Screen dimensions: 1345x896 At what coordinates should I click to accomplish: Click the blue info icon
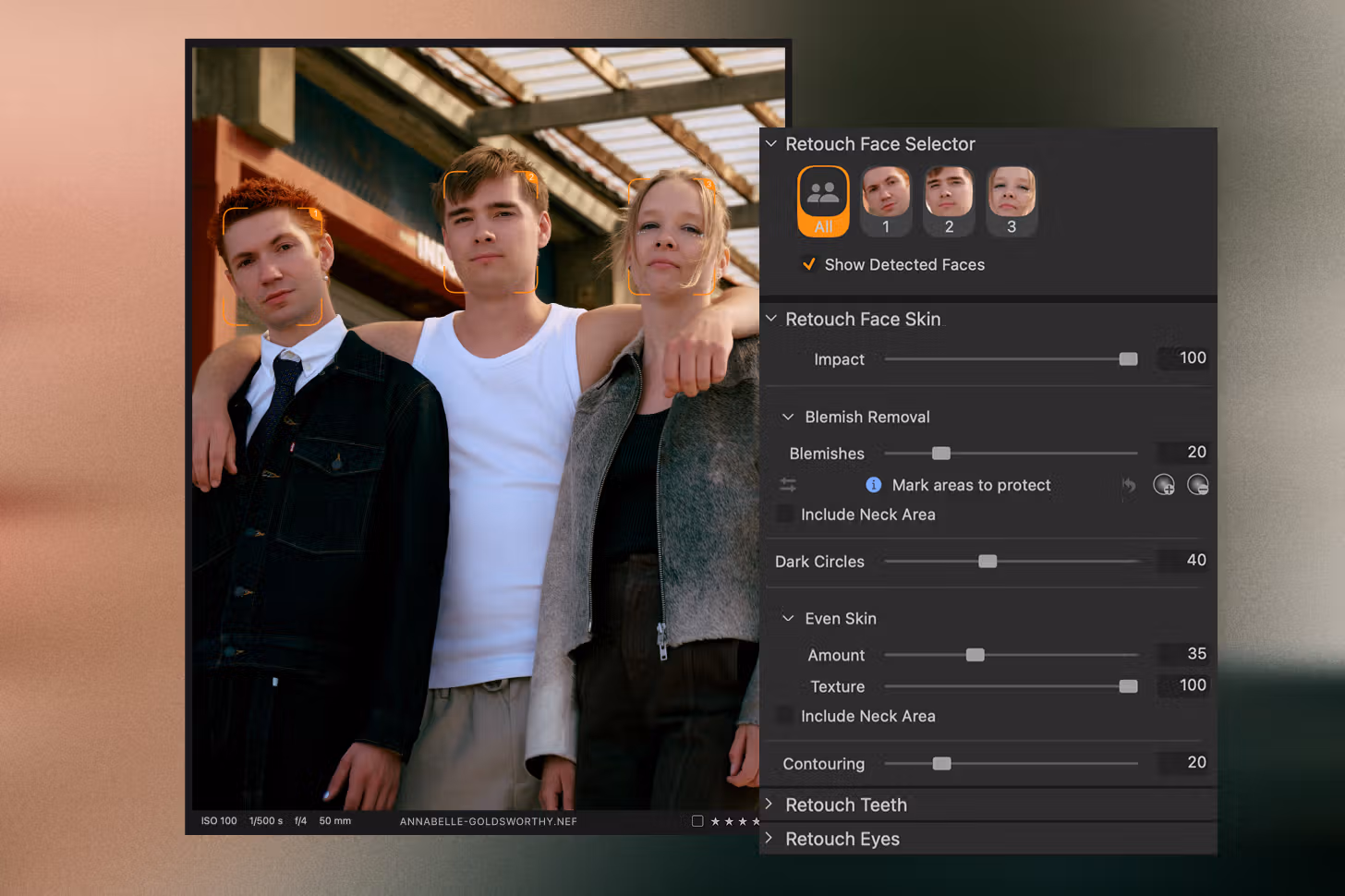[x=873, y=485]
